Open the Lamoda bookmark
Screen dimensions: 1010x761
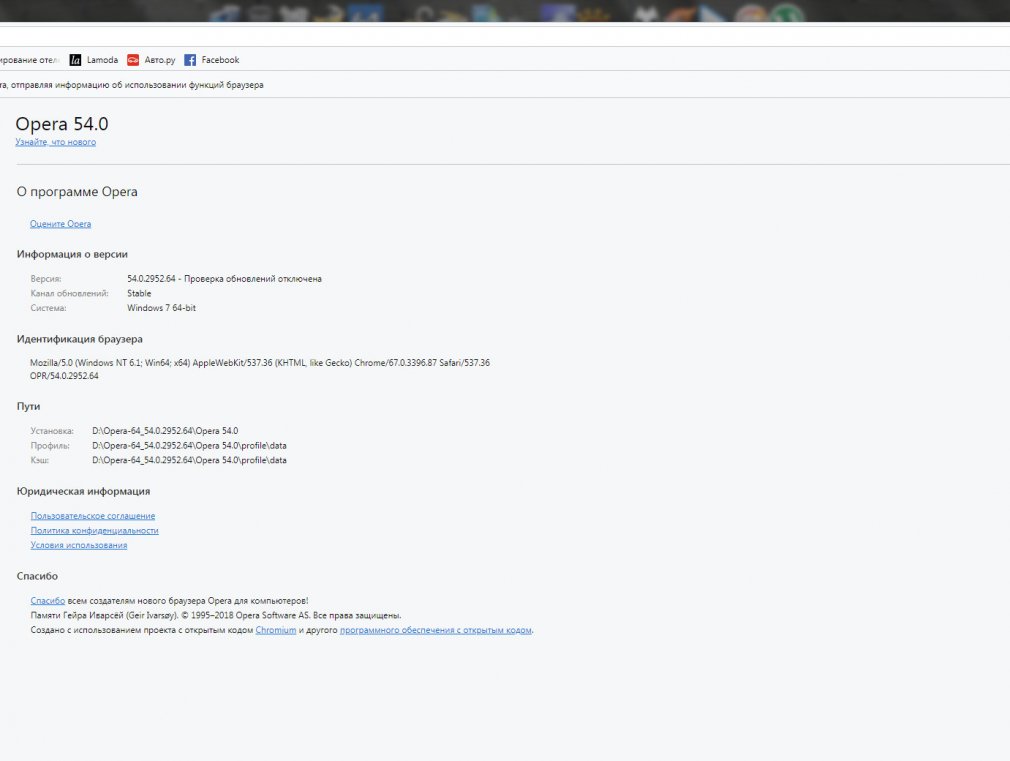(94, 60)
